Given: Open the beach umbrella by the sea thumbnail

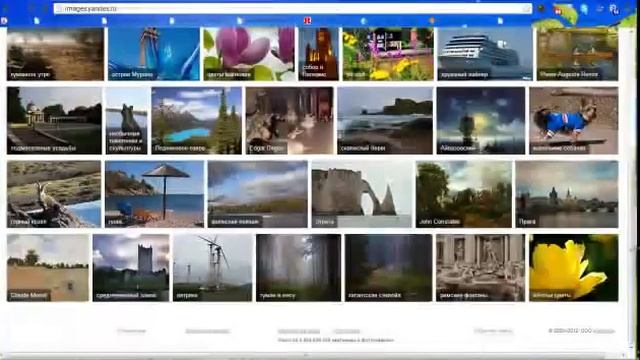Looking at the screenshot, I should click(154, 194).
